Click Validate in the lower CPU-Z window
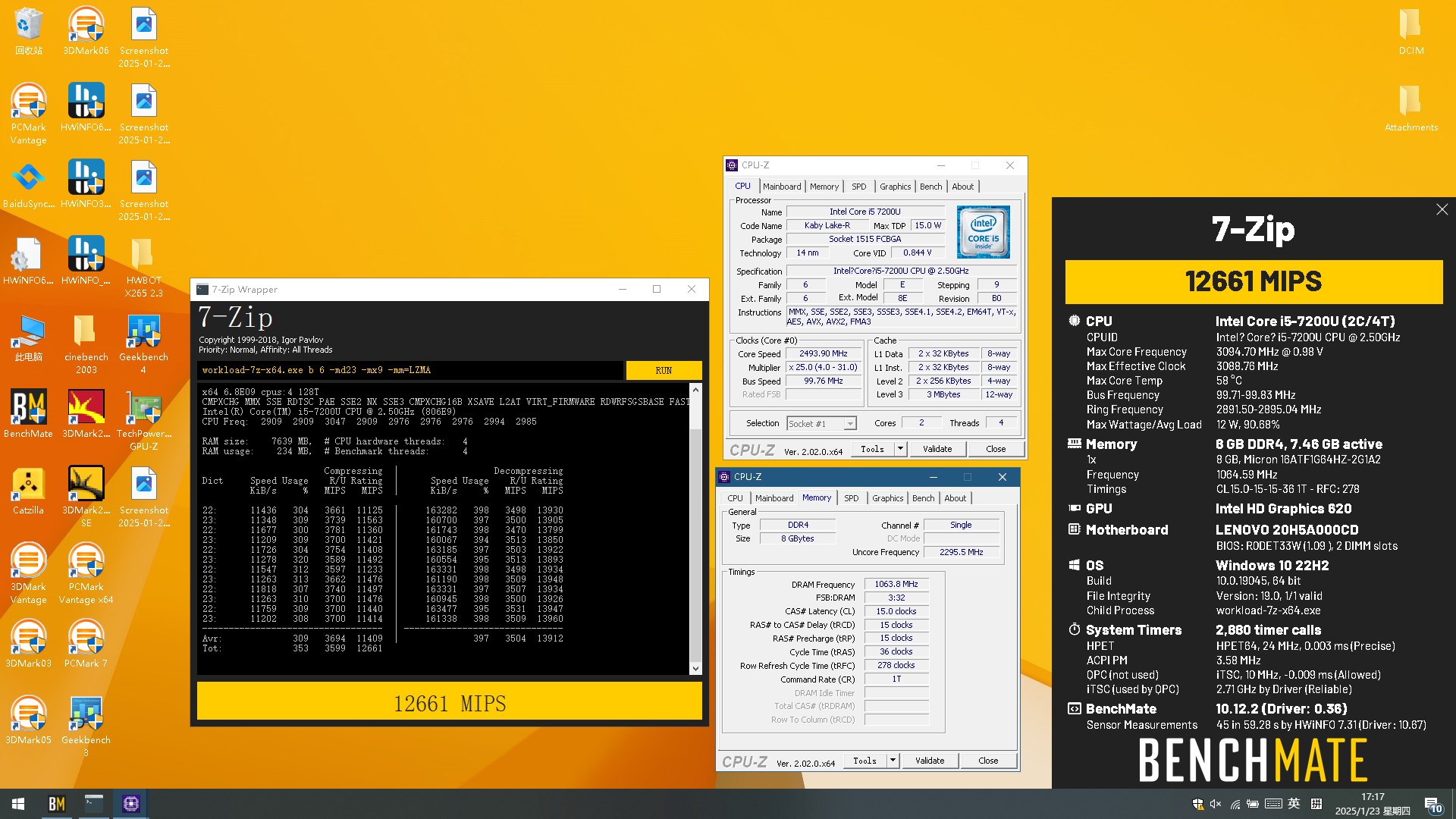The width and height of the screenshot is (1456, 819). click(x=929, y=761)
